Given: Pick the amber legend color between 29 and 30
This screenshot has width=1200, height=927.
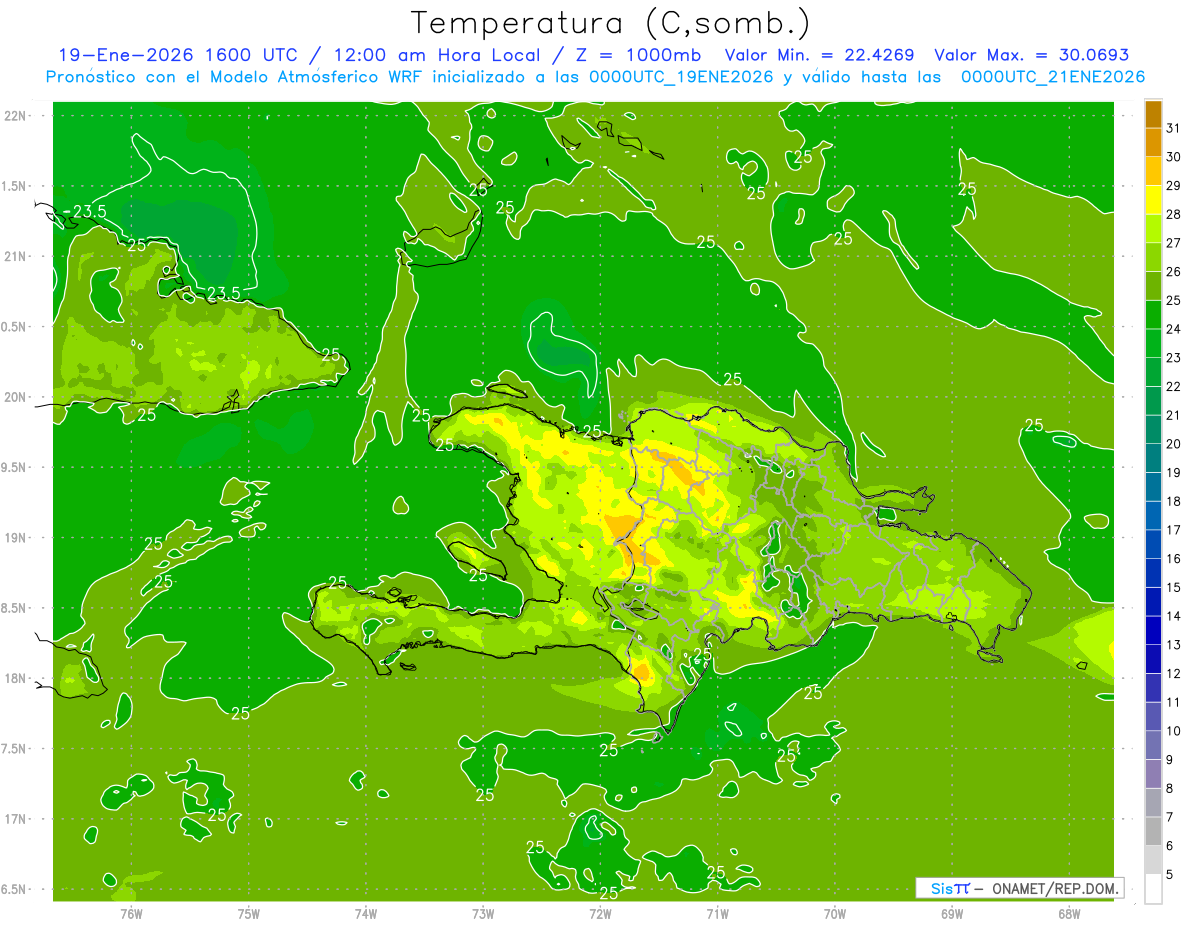Looking at the screenshot, I should point(1153,171).
